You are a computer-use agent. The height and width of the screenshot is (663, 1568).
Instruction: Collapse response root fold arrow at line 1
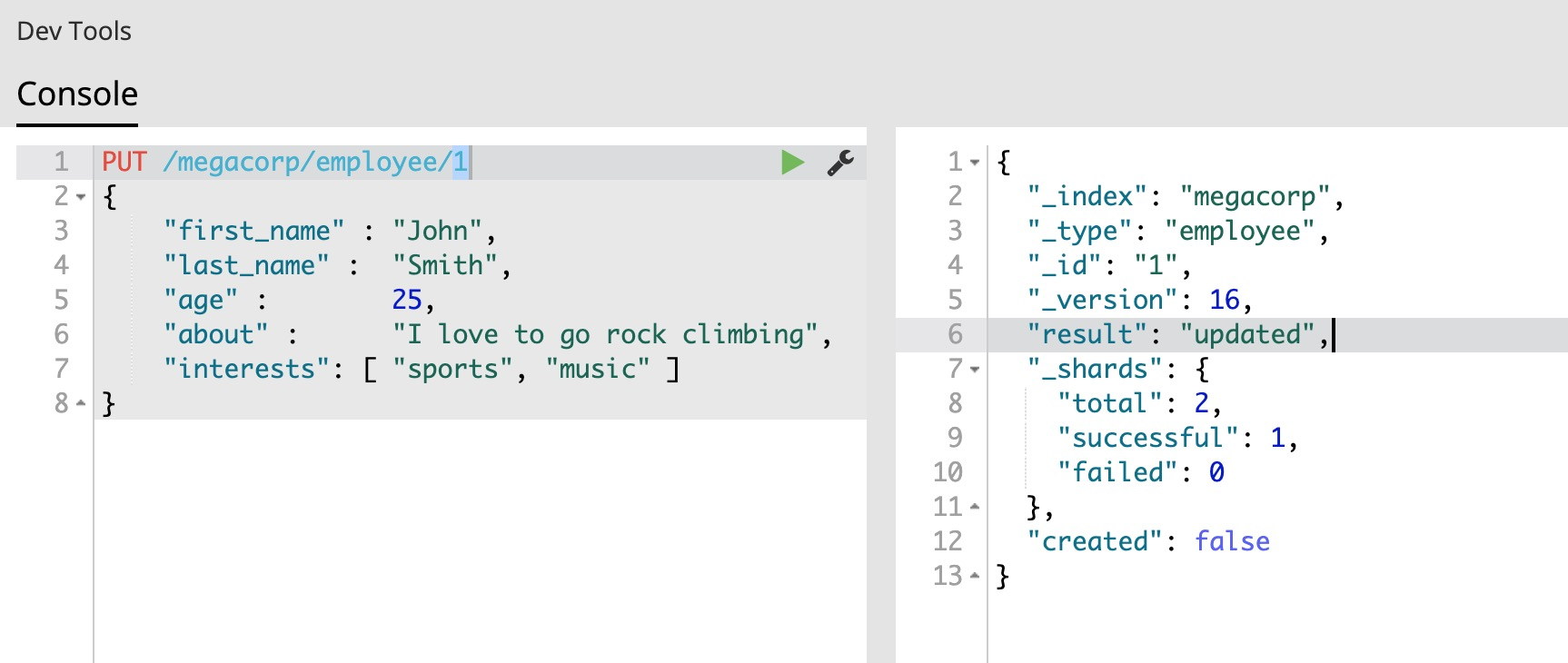pos(975,163)
